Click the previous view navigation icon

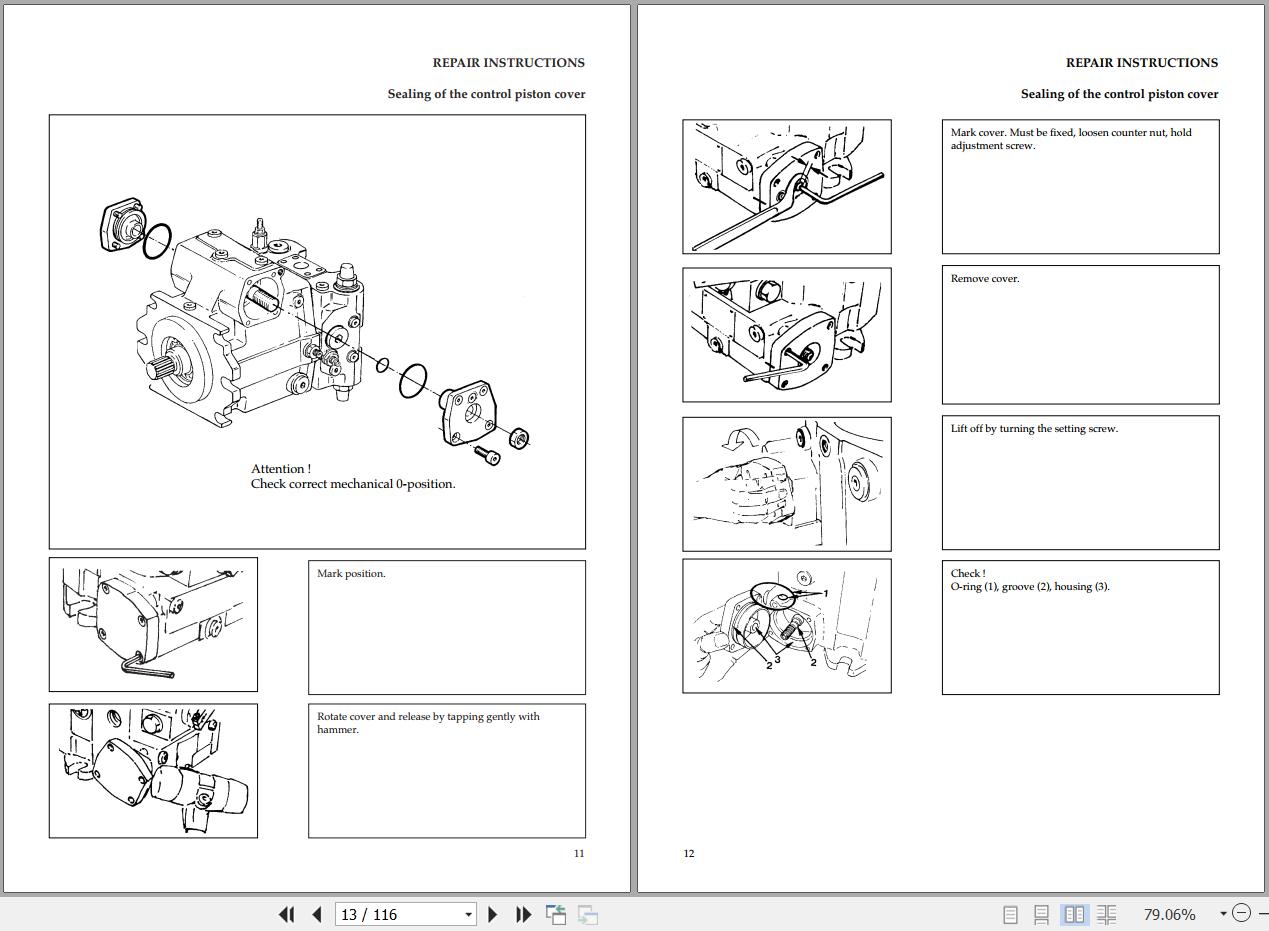[556, 914]
